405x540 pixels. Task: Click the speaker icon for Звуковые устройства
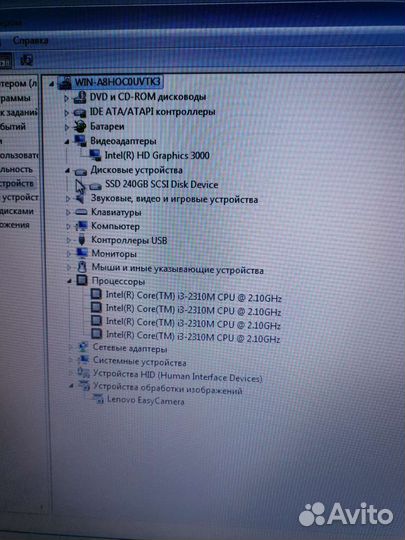[81, 198]
